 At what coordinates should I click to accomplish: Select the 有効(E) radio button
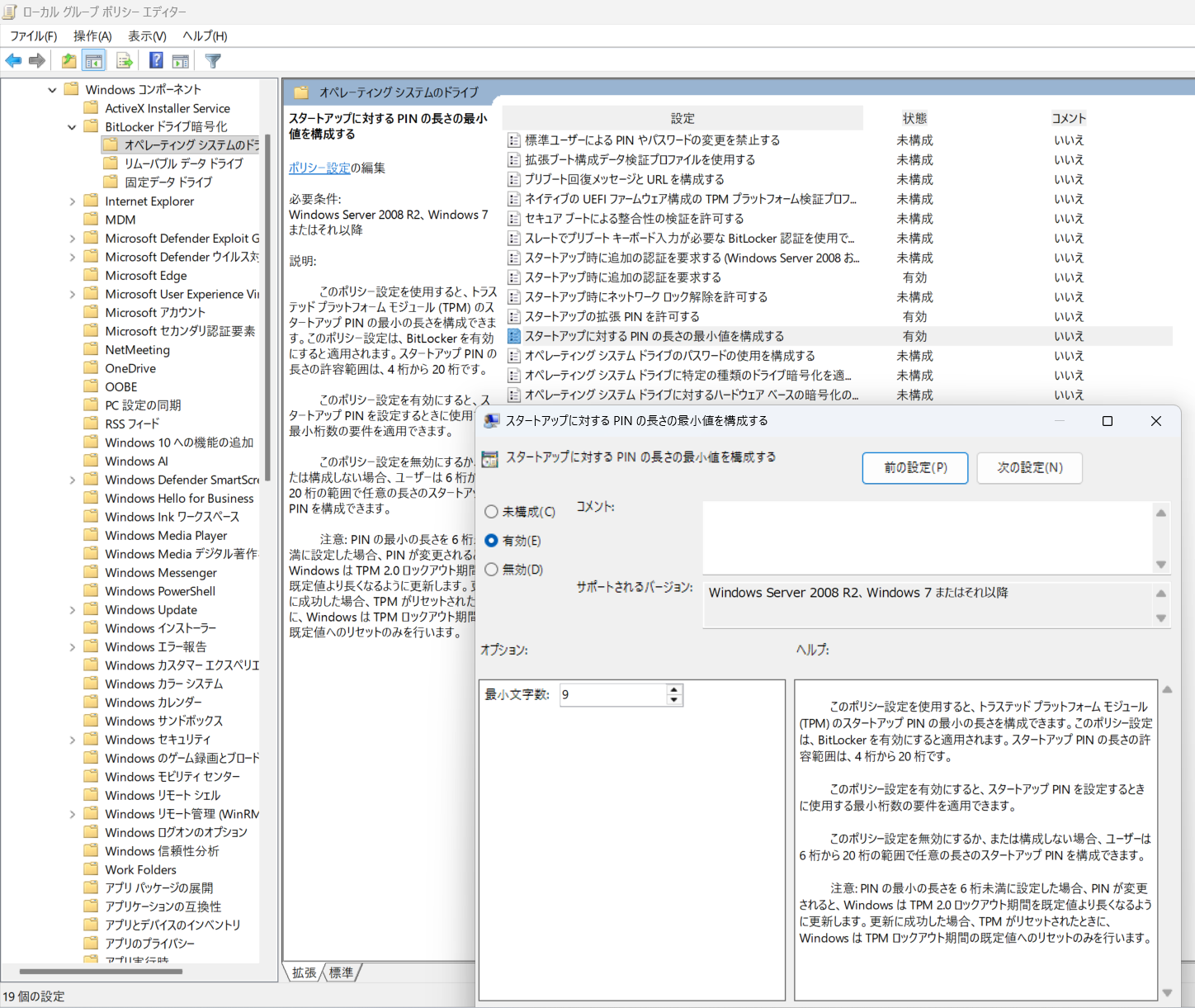point(491,541)
